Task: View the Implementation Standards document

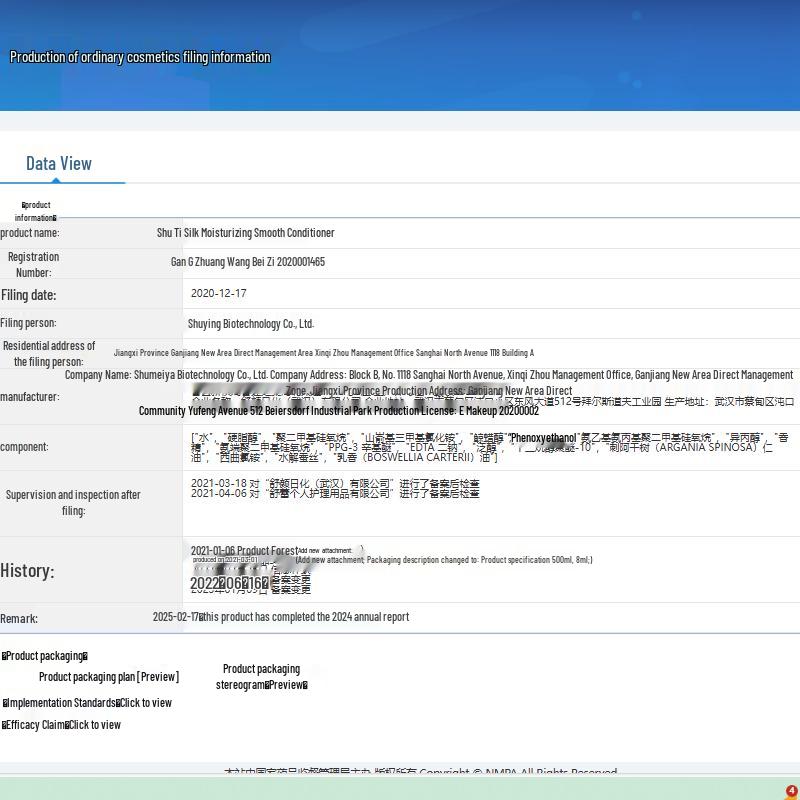Action: (x=87, y=703)
